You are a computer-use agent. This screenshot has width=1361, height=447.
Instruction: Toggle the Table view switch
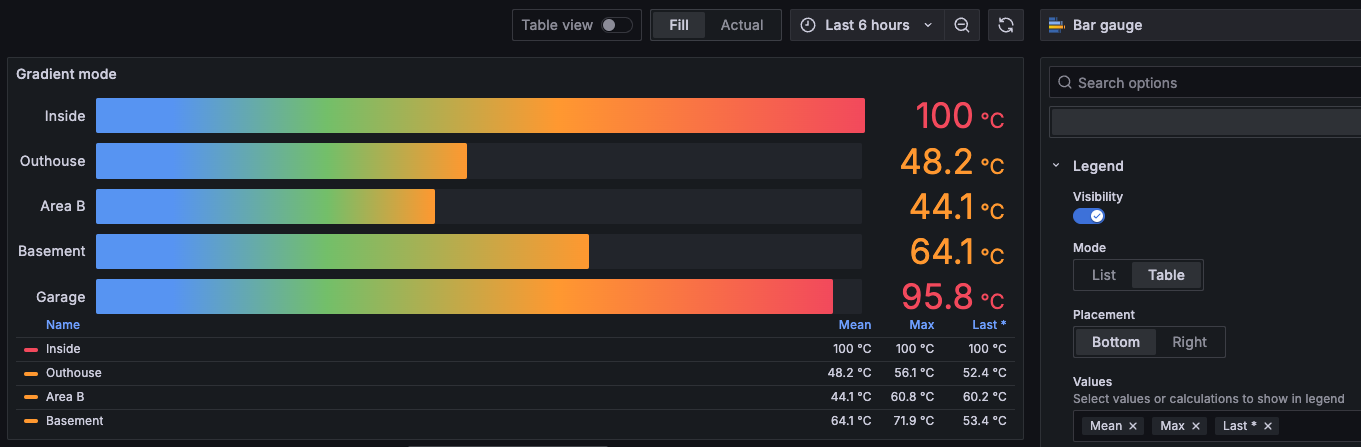click(x=616, y=25)
